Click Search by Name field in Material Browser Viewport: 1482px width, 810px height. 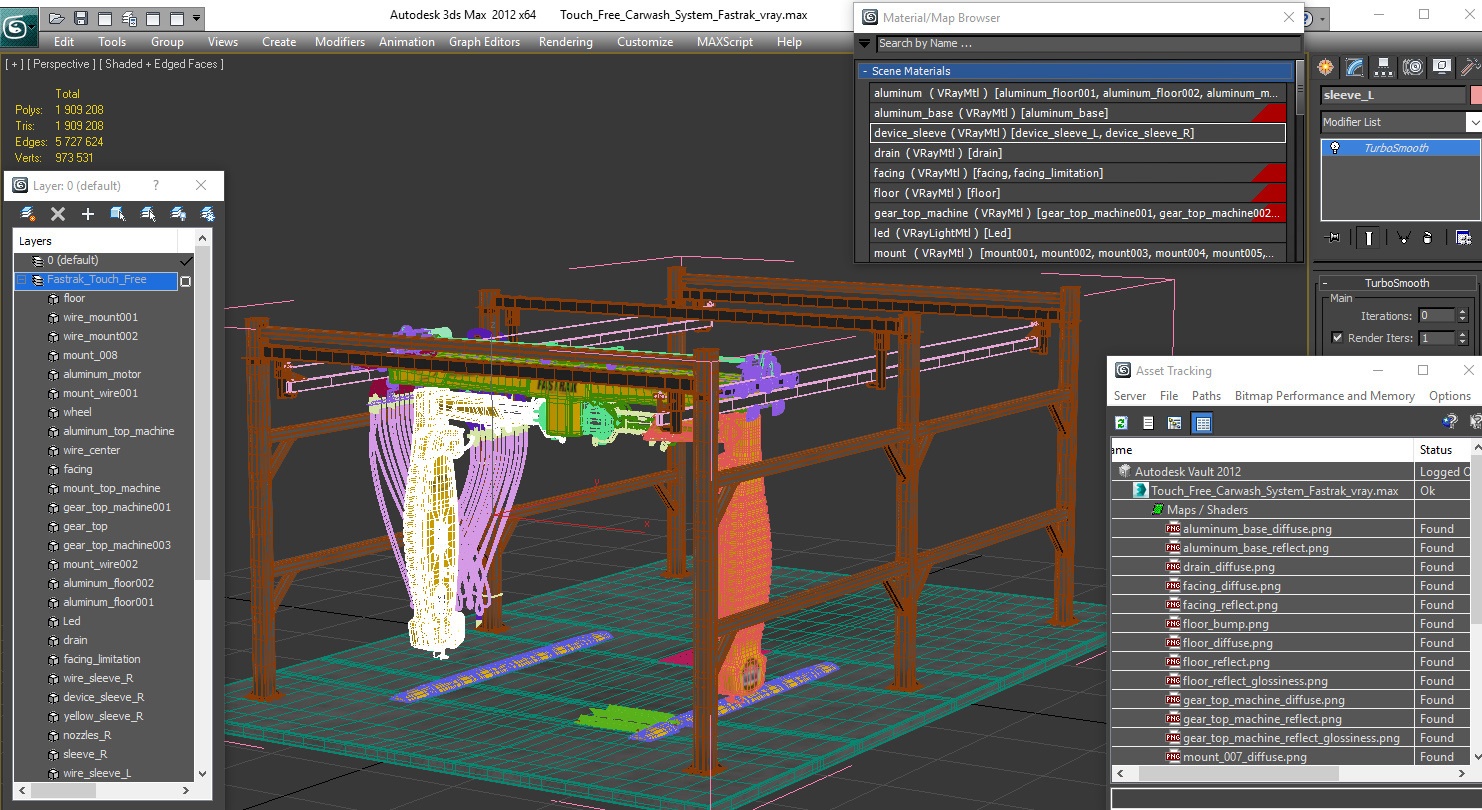click(x=1089, y=43)
